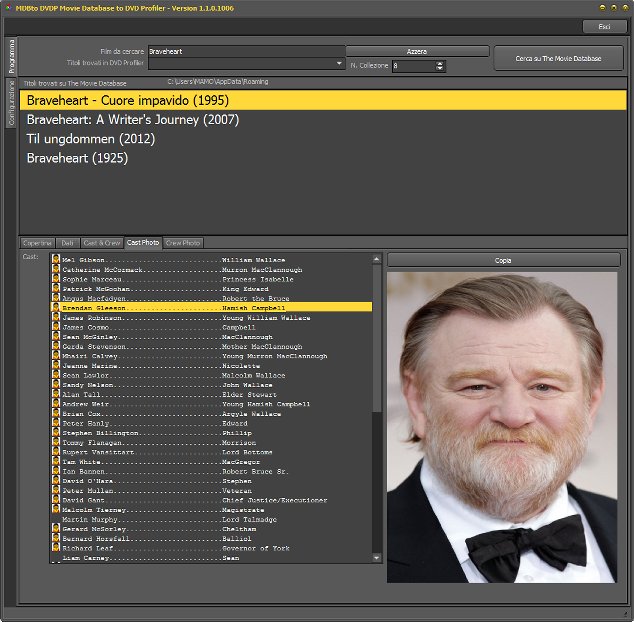This screenshot has width=634, height=622.
Task: Click photo icon beside Tam White
Action: click(56, 461)
